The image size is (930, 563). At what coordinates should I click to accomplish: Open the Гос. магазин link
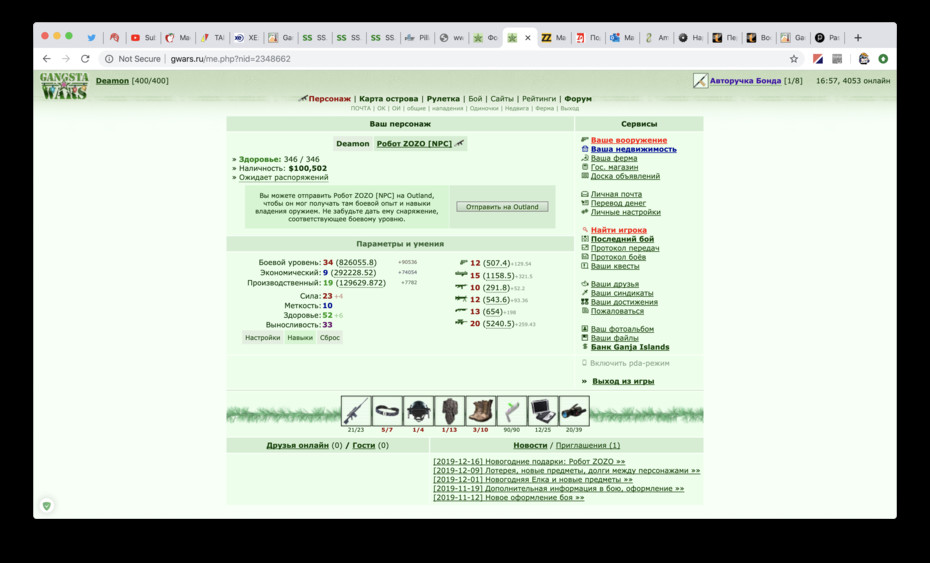click(614, 167)
